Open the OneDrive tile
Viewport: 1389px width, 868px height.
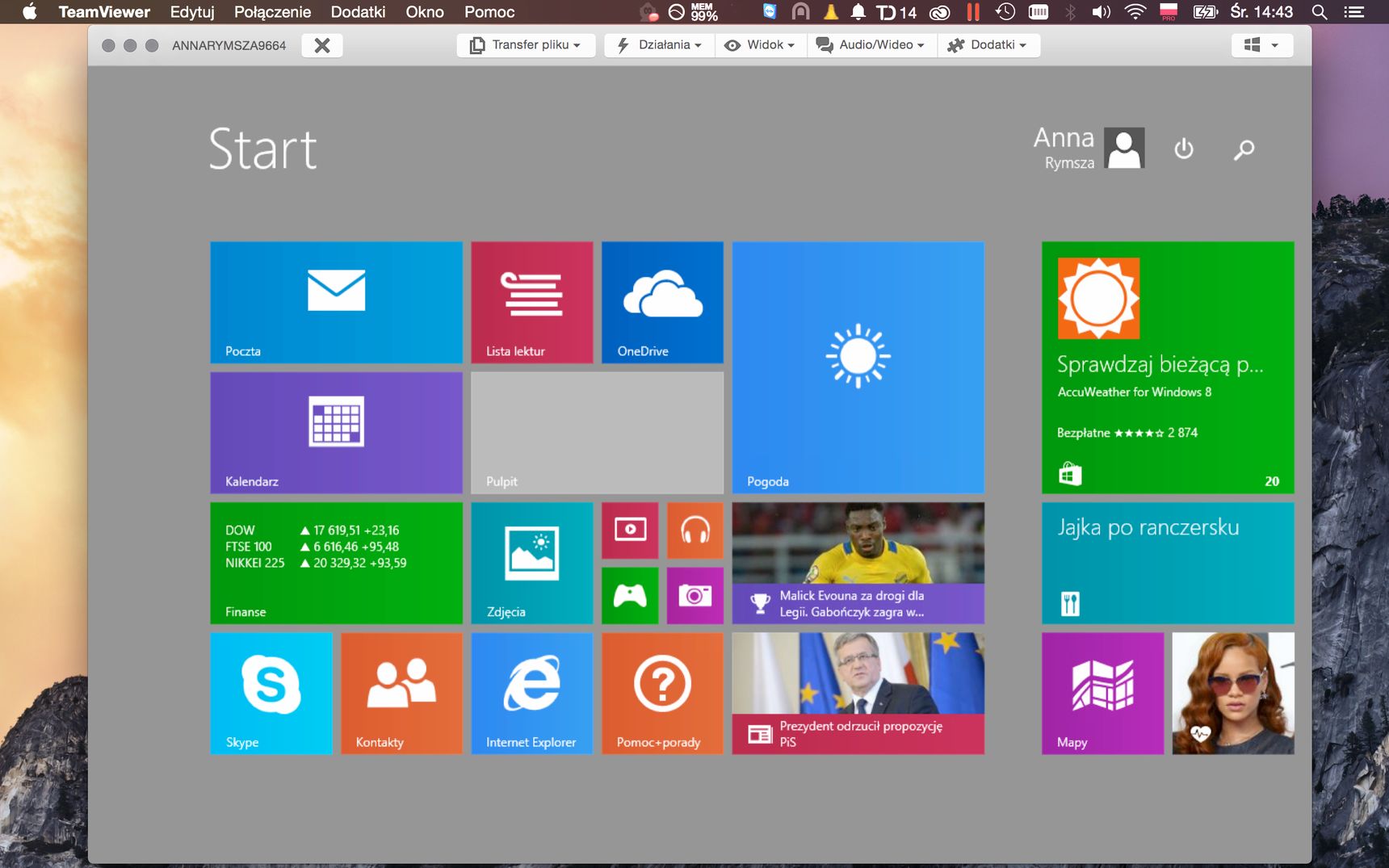pos(662,302)
